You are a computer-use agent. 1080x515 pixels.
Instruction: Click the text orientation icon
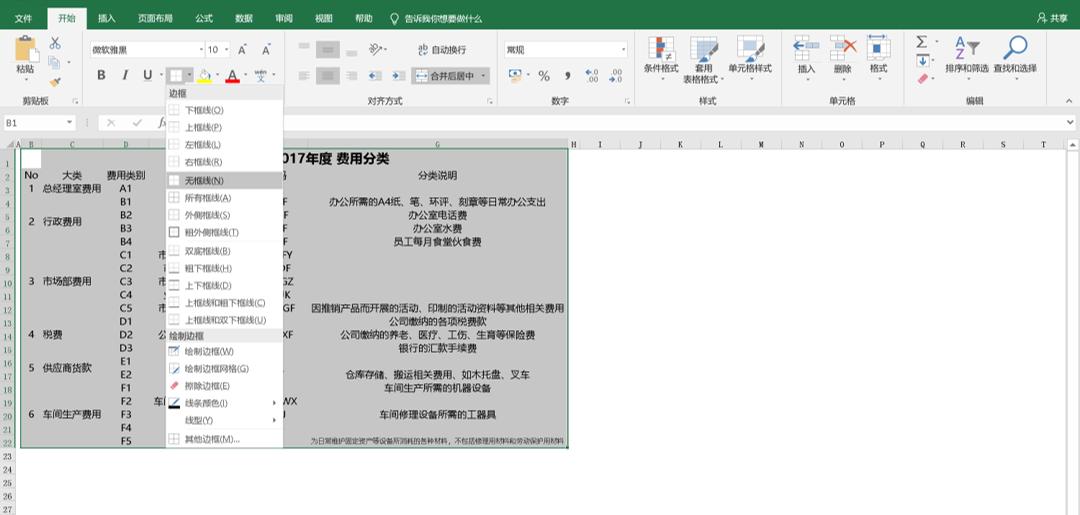[x=375, y=50]
